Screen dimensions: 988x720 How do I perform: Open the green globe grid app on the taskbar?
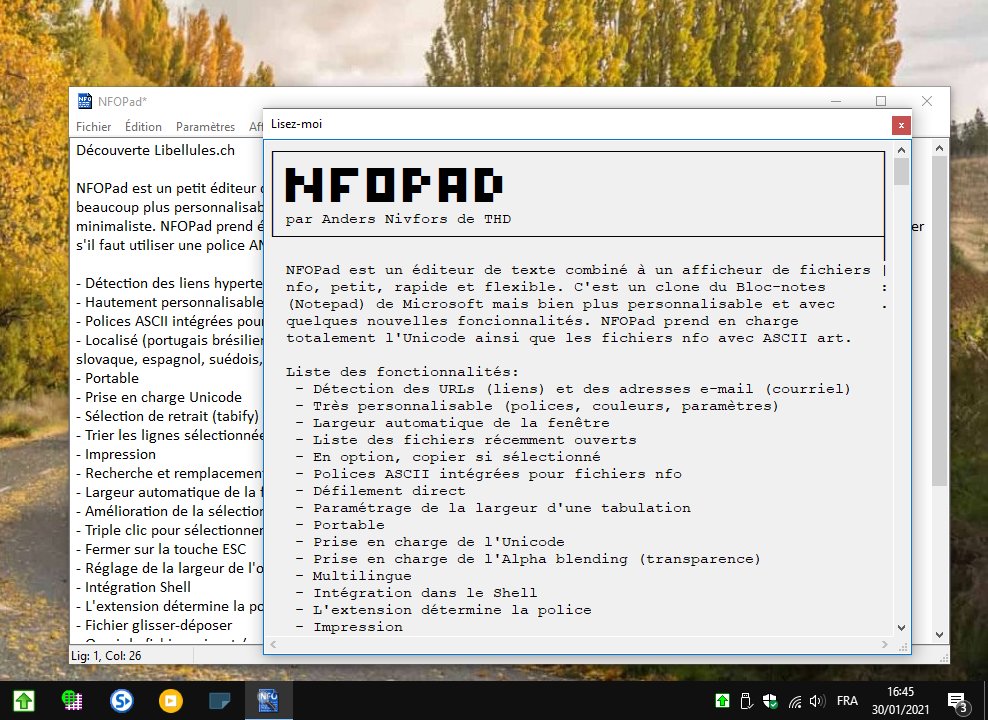[72, 700]
